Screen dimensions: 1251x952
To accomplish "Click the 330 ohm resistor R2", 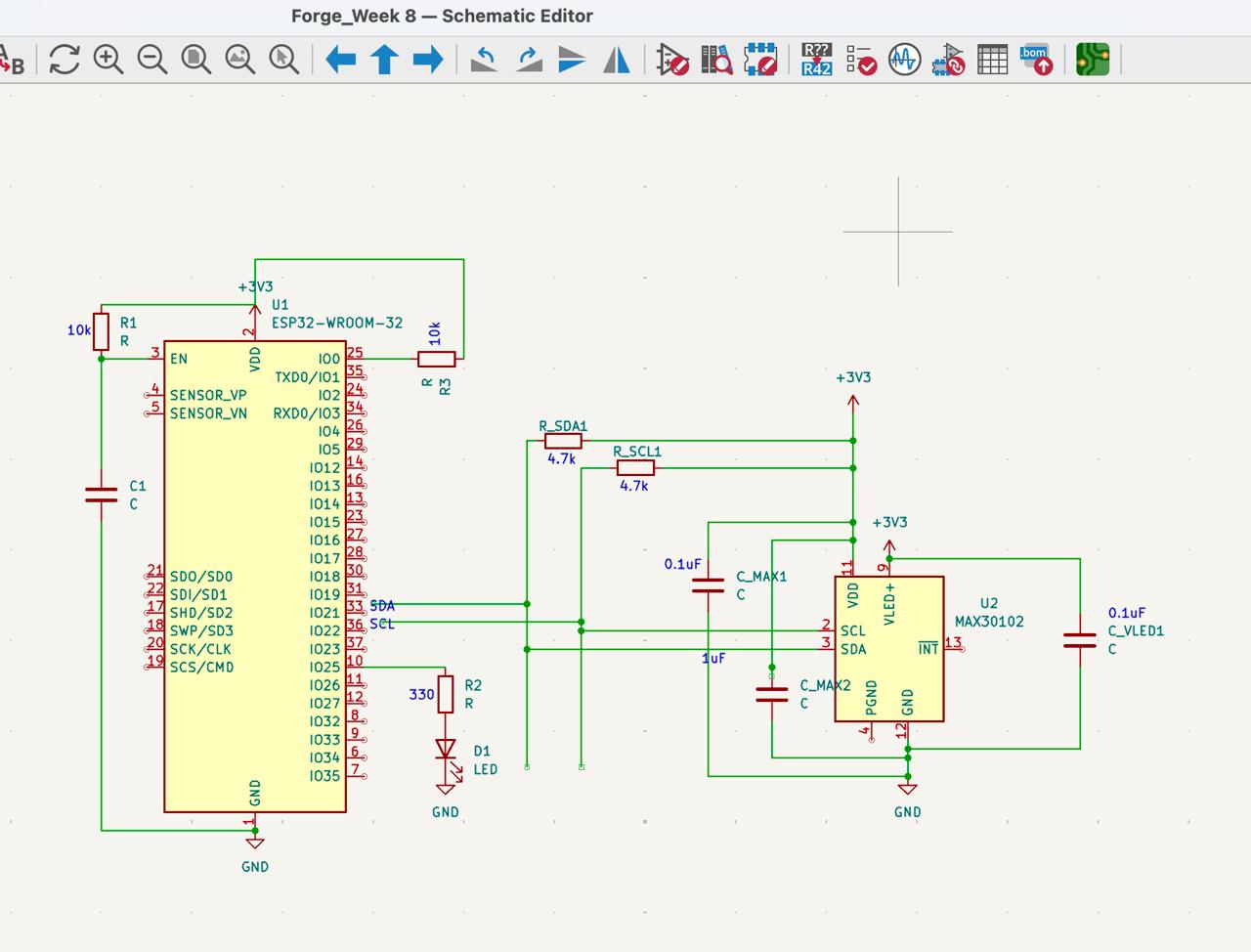I will [446, 694].
